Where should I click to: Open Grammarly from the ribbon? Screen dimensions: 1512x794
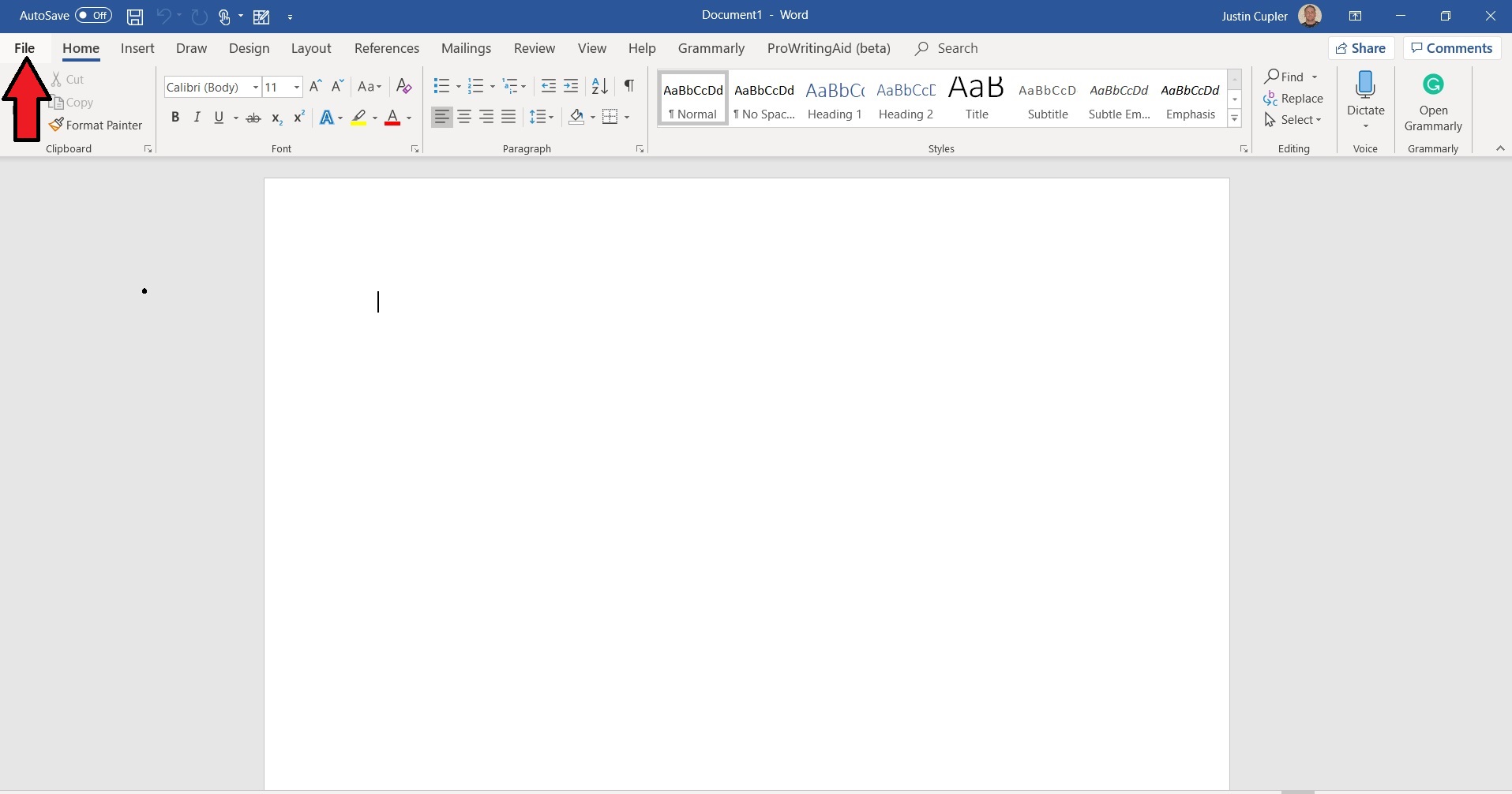tap(1433, 103)
